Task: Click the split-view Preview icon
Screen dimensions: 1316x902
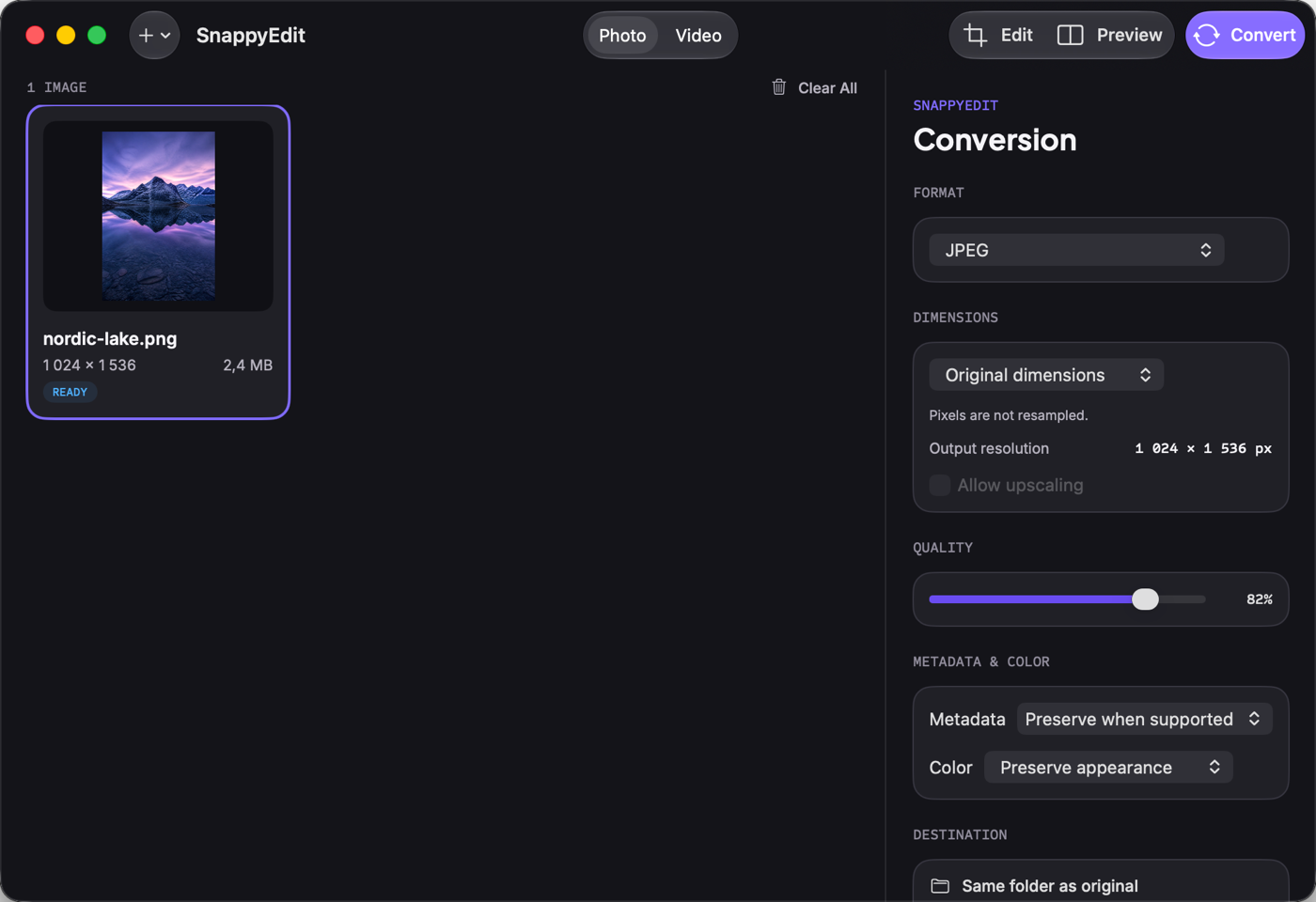Action: pyautogui.click(x=1070, y=36)
